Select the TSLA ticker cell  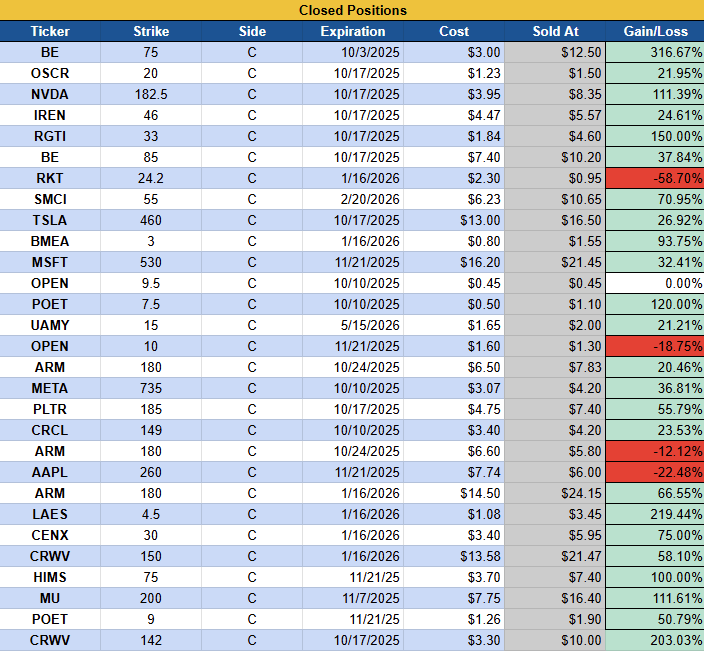(50, 220)
